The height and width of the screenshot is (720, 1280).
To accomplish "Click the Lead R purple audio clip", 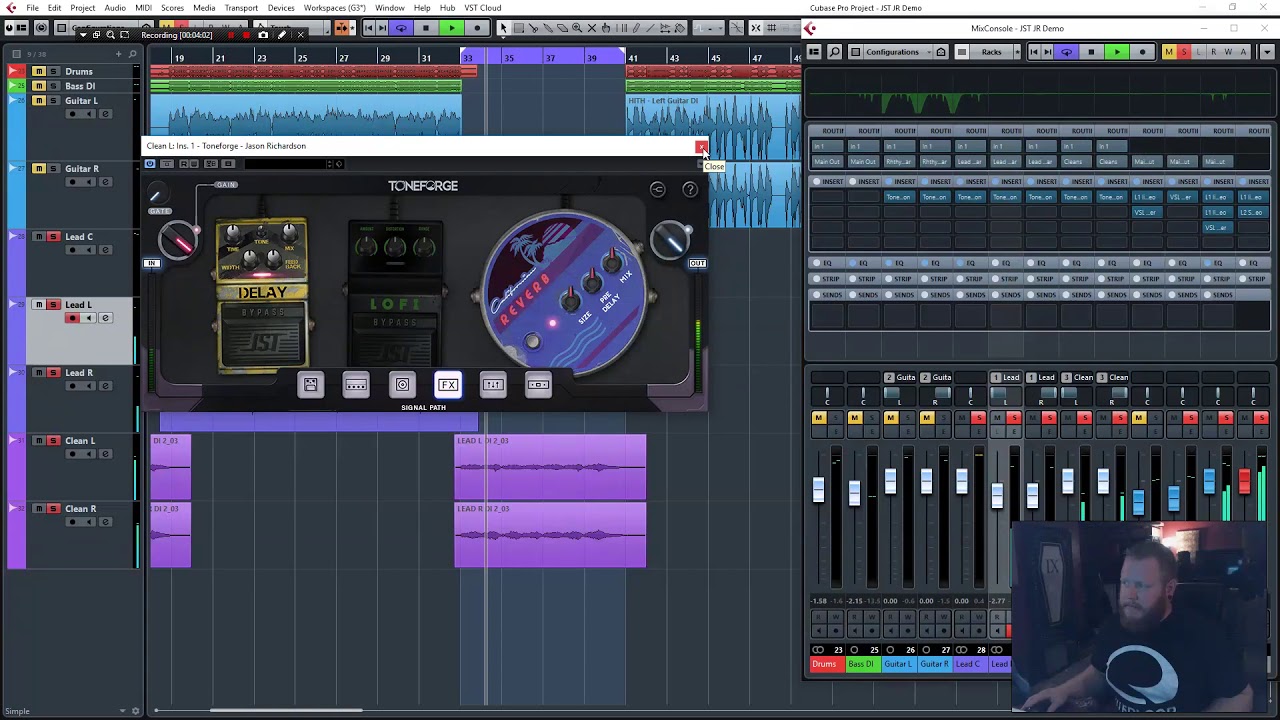I will pyautogui.click(x=550, y=534).
